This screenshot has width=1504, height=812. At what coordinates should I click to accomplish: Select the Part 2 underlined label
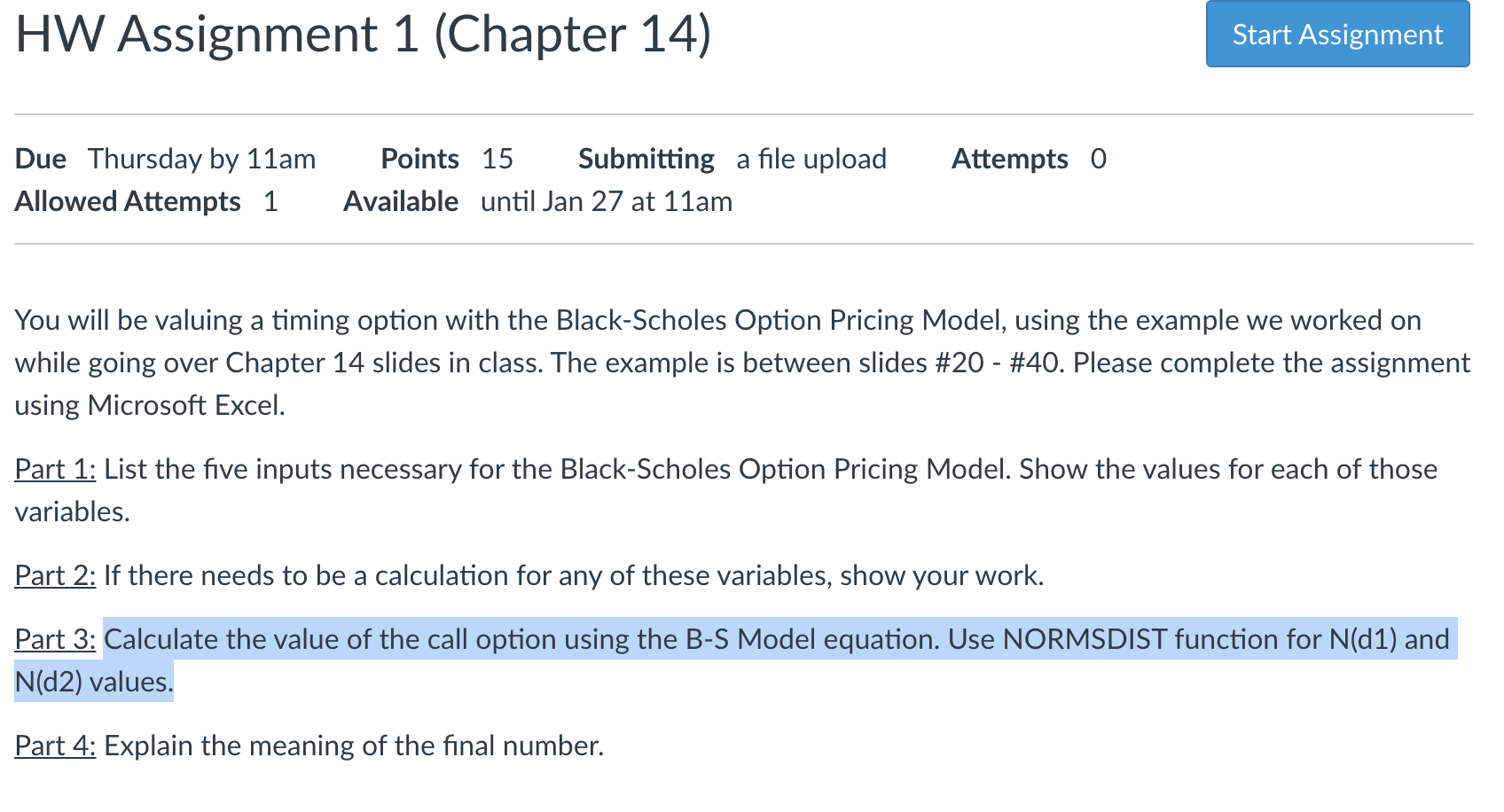pos(53,575)
